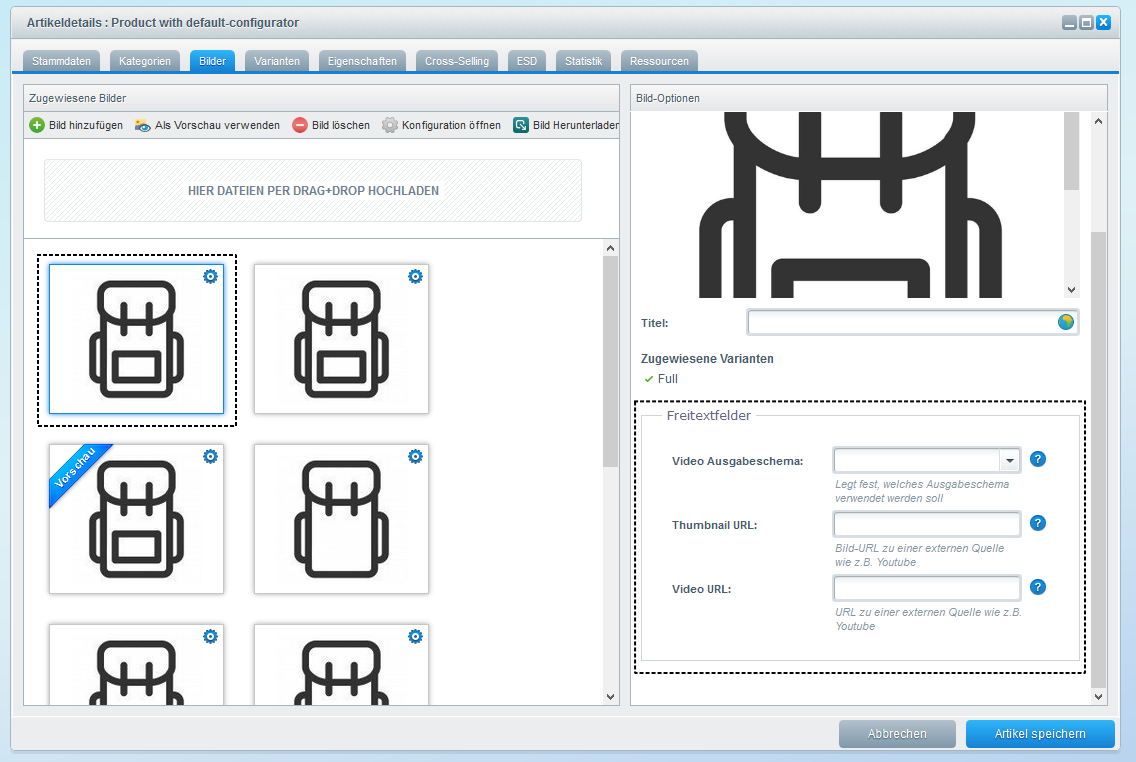Click the Als Vorschau verwenden label
1136x762 pixels.
click(x=217, y=125)
